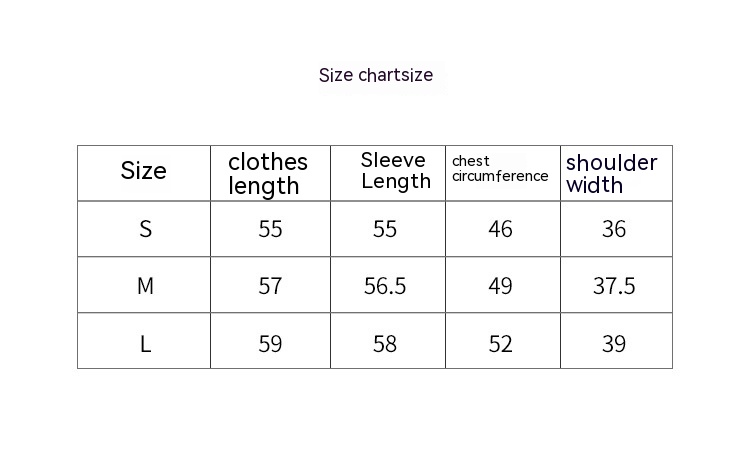
Task: Click the L size row label
Action: click(x=145, y=344)
